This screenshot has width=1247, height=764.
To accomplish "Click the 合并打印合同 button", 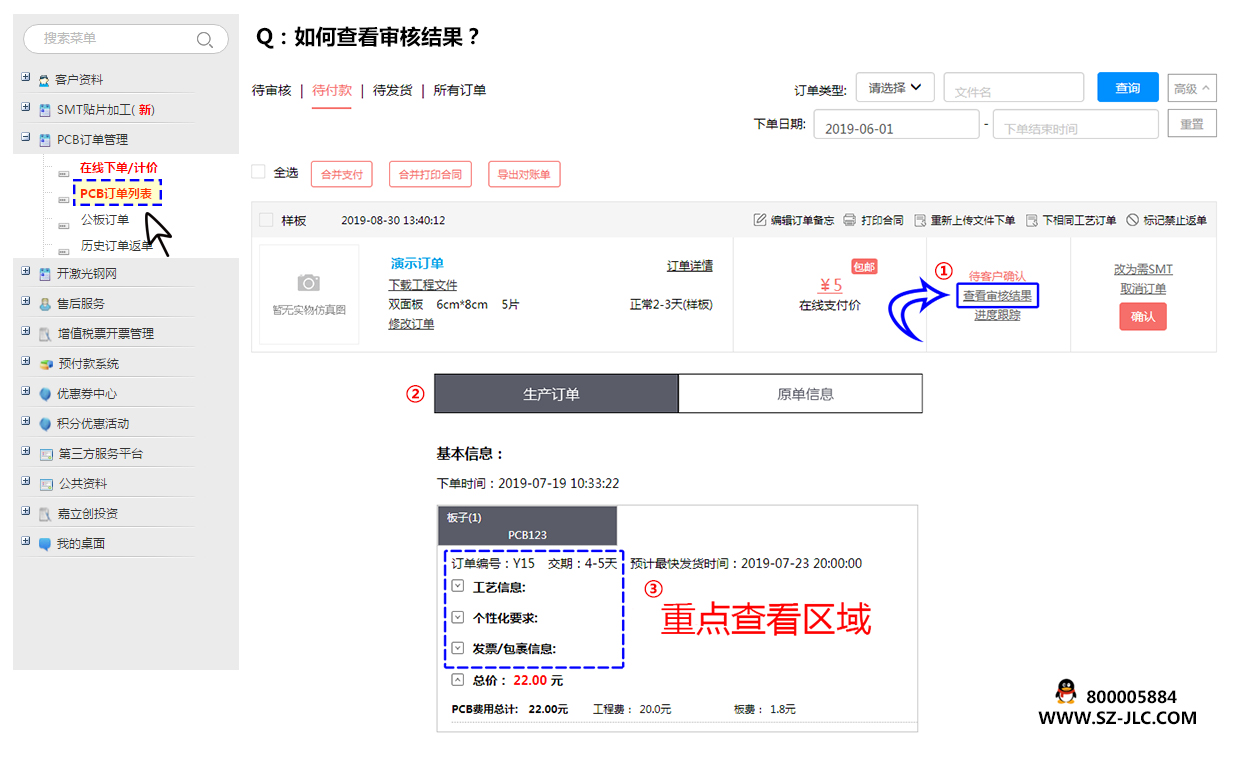I will pyautogui.click(x=430, y=174).
